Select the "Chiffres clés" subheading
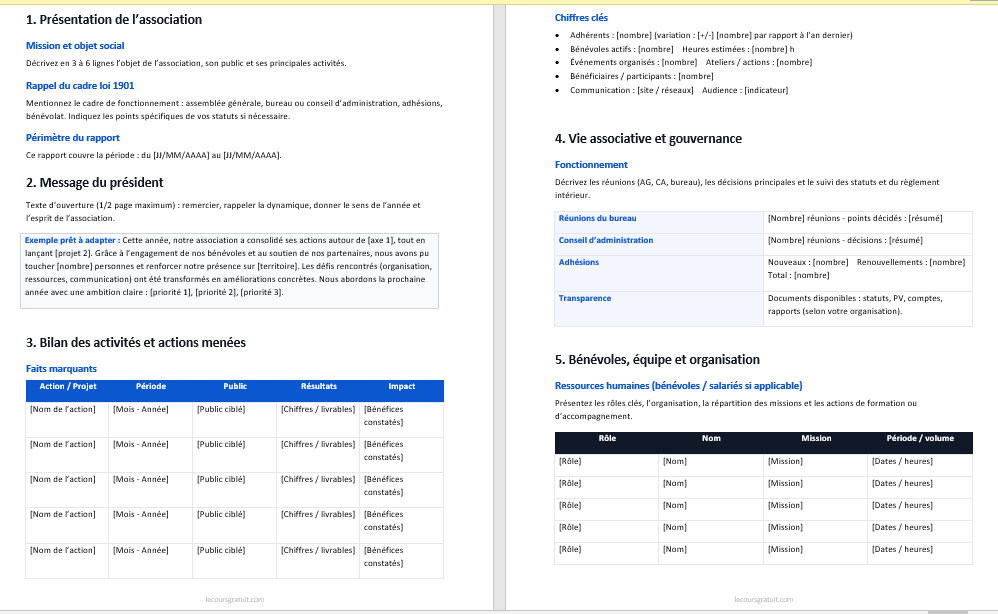Viewport: 998px width, 614px height. 581,18
